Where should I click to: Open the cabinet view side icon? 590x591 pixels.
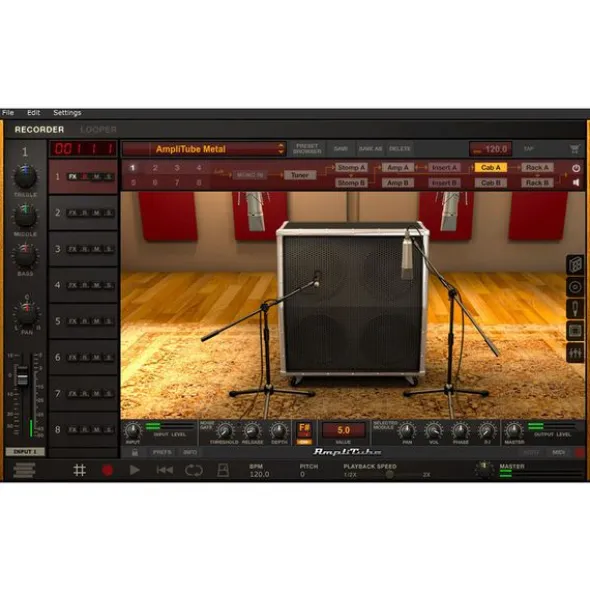pyautogui.click(x=575, y=264)
